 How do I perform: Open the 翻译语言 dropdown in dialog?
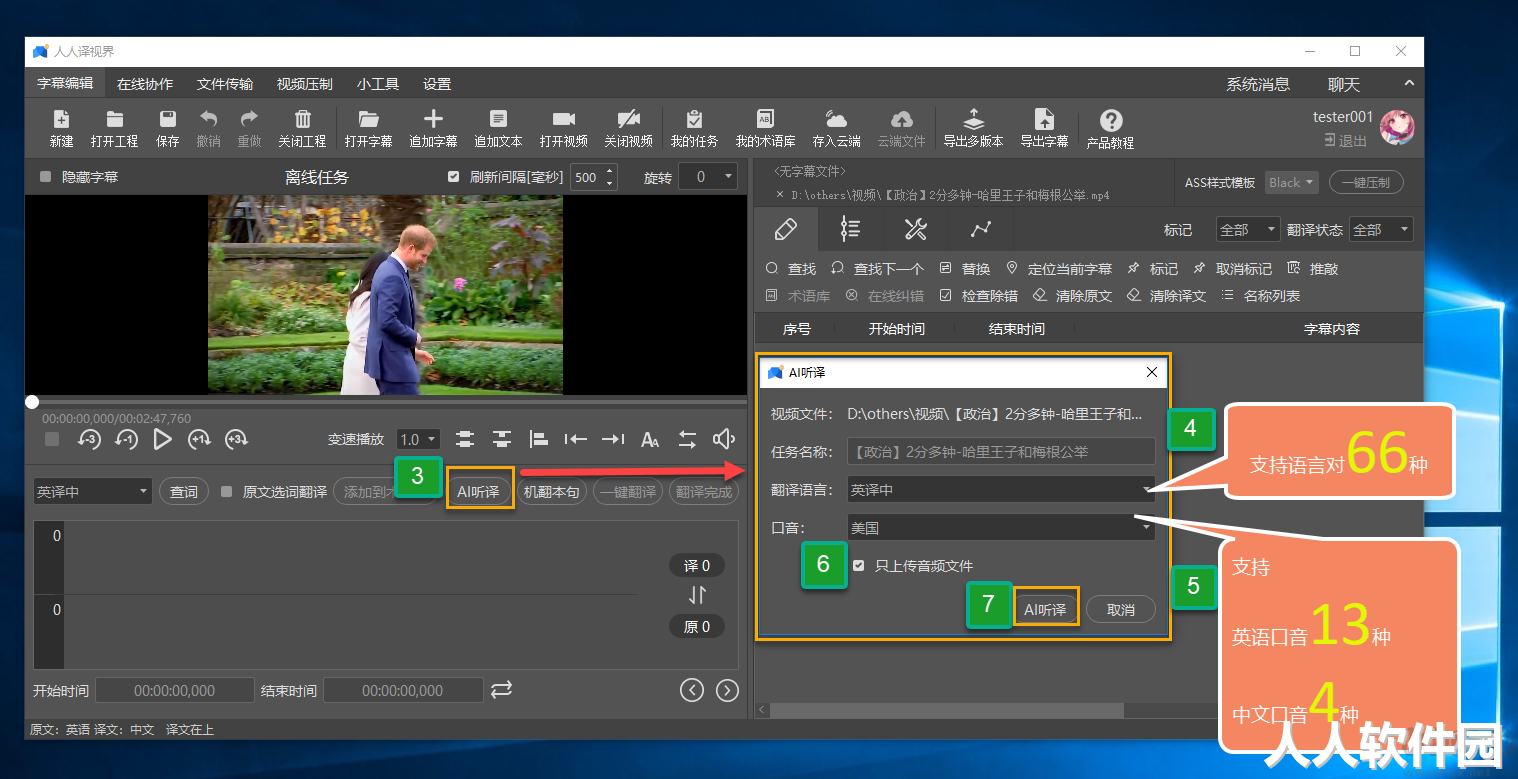1001,490
